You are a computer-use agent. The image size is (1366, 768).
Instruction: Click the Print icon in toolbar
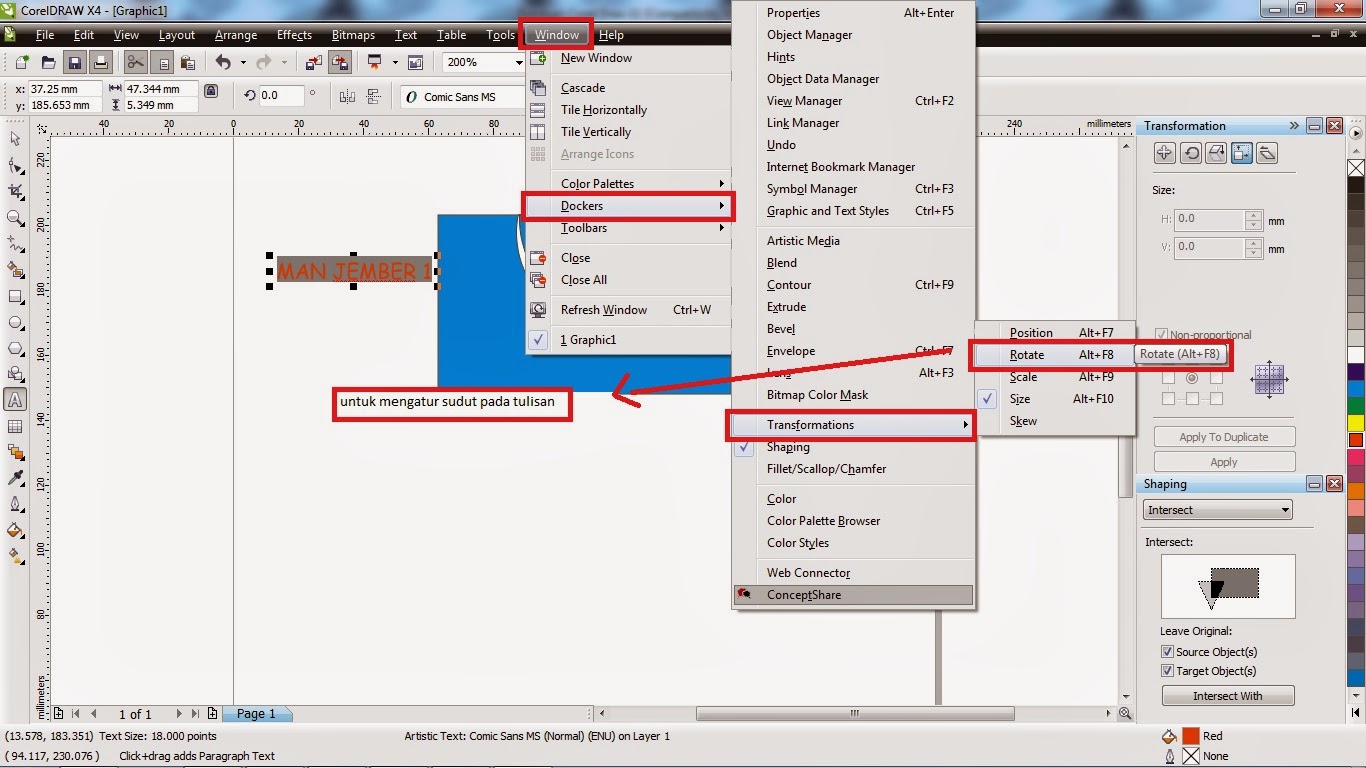coord(100,62)
